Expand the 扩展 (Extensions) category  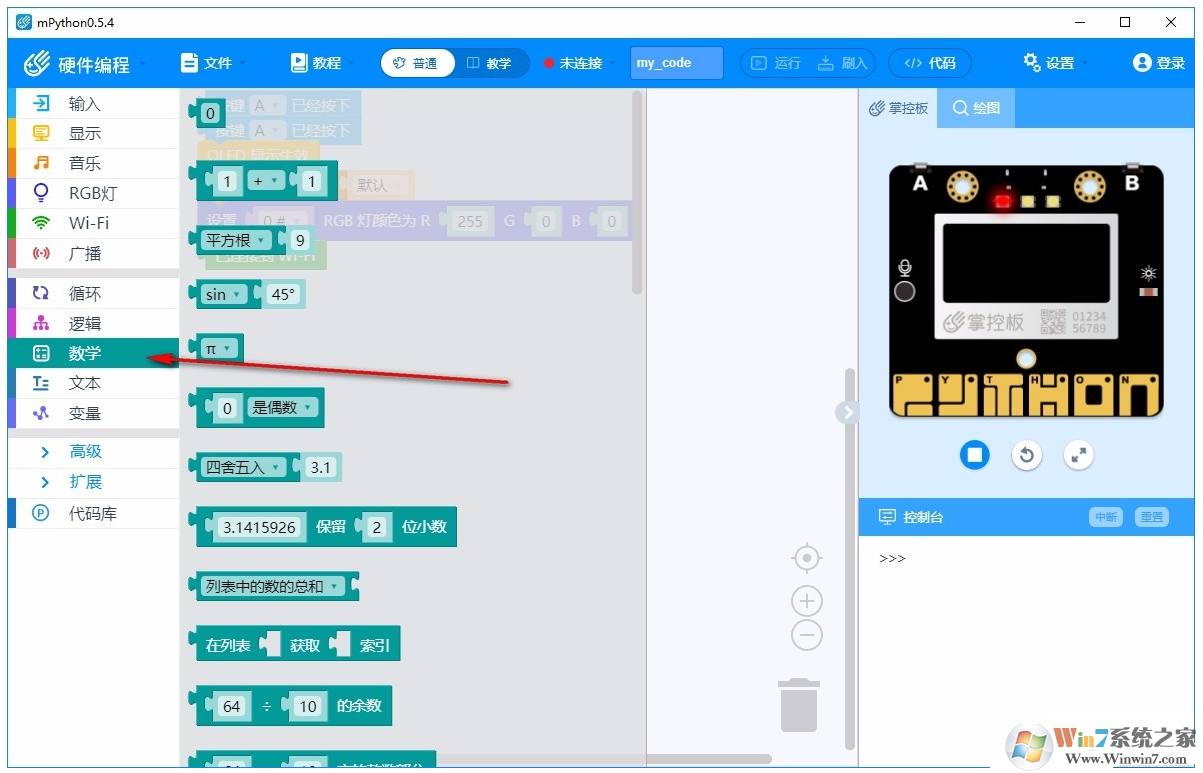[x=84, y=481]
